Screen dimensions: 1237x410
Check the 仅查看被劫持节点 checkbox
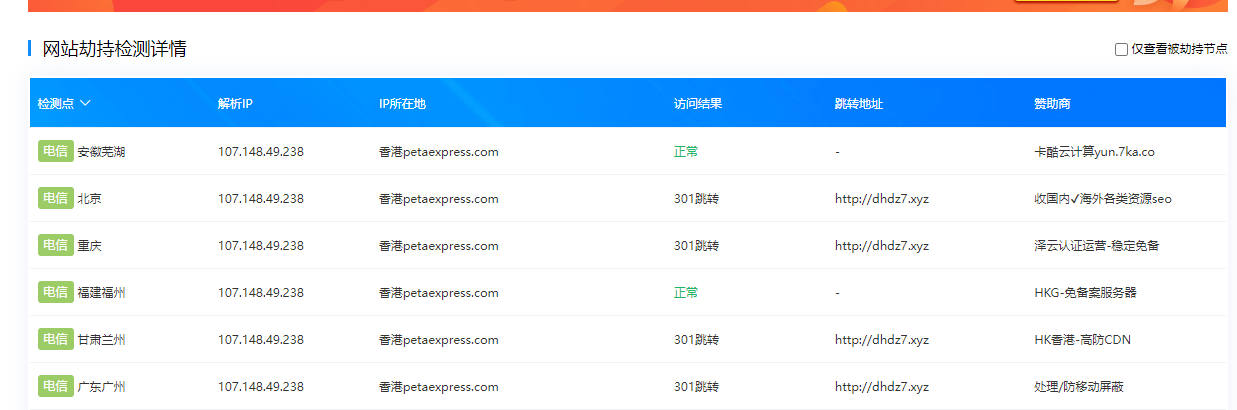point(1121,49)
